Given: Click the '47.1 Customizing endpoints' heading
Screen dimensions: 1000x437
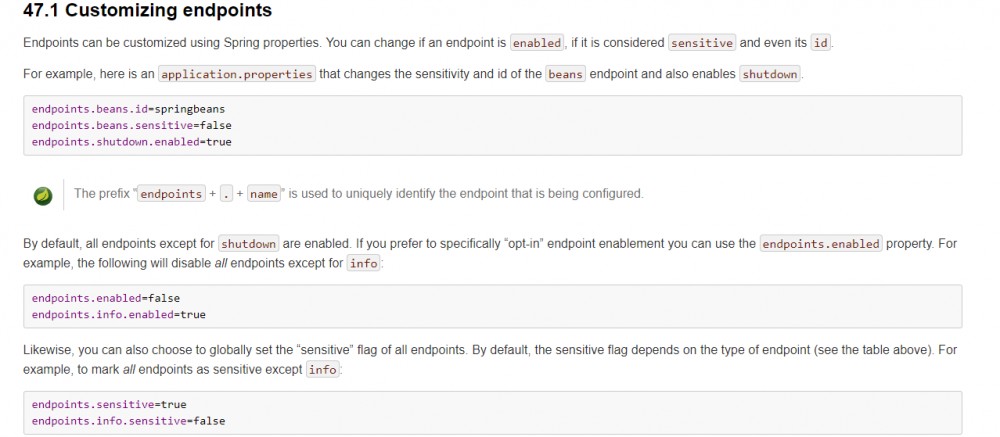Looking at the screenshot, I should click(147, 12).
